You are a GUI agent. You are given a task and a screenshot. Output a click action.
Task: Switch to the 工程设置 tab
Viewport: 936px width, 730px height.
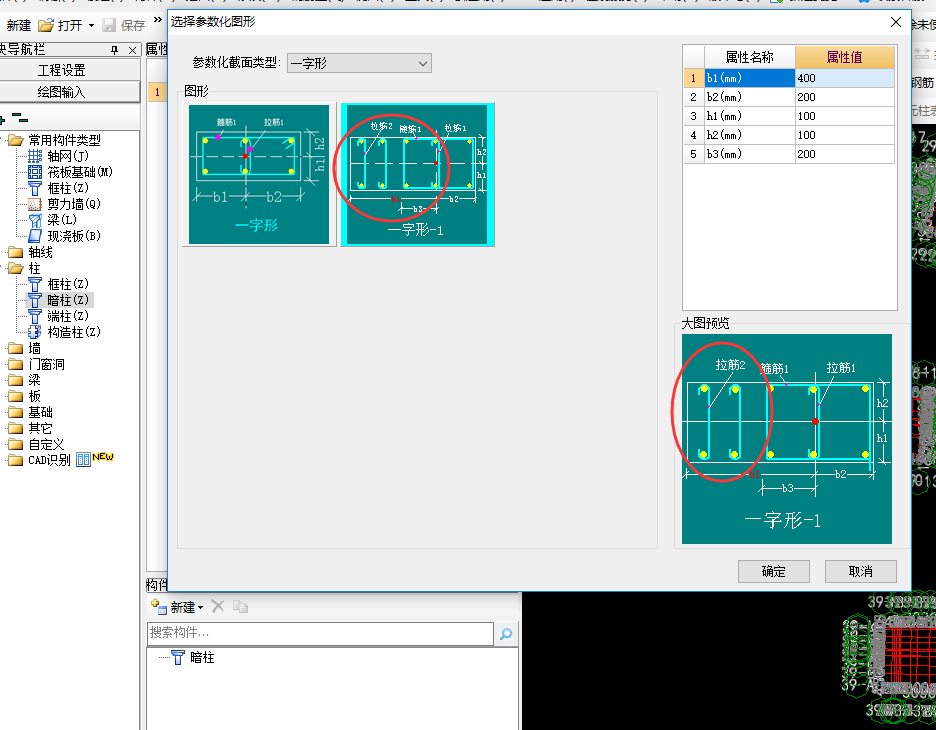[x=62, y=70]
